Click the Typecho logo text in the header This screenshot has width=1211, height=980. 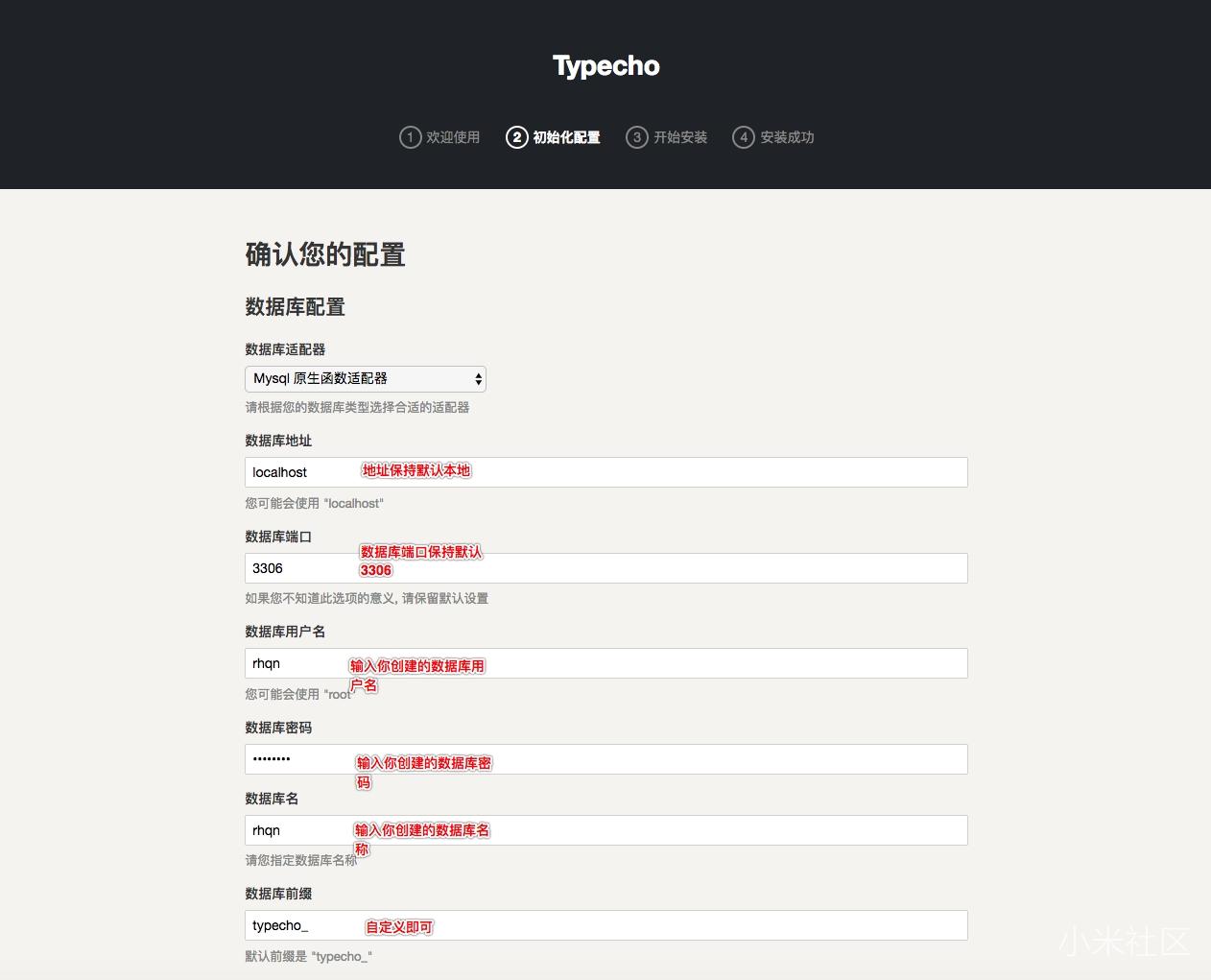point(605,65)
